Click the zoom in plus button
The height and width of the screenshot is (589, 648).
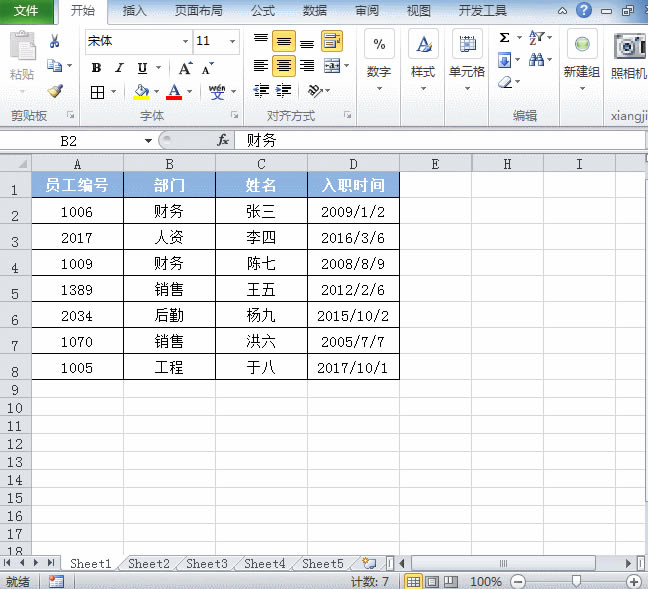tap(634, 582)
